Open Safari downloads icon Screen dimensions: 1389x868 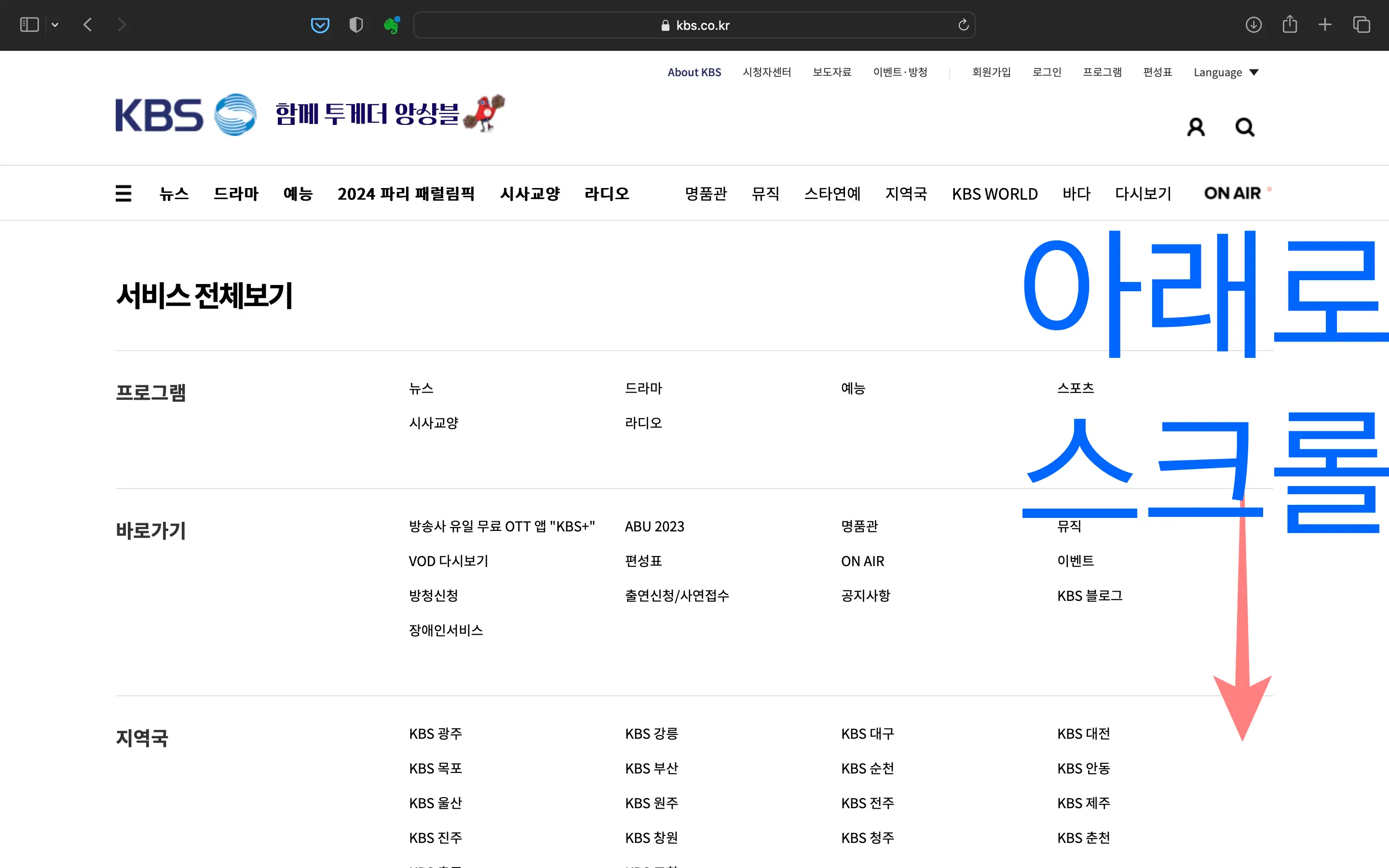click(x=1254, y=25)
